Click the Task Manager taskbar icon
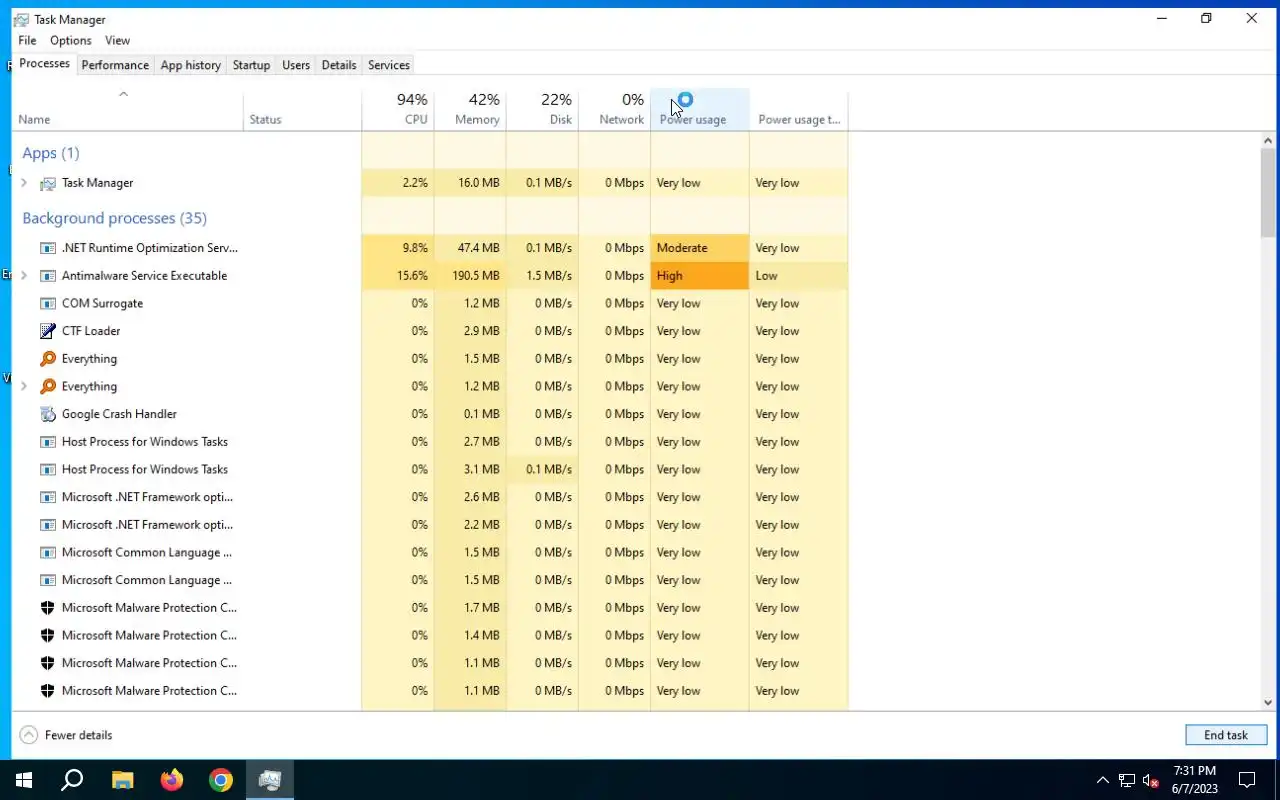 coord(270,780)
